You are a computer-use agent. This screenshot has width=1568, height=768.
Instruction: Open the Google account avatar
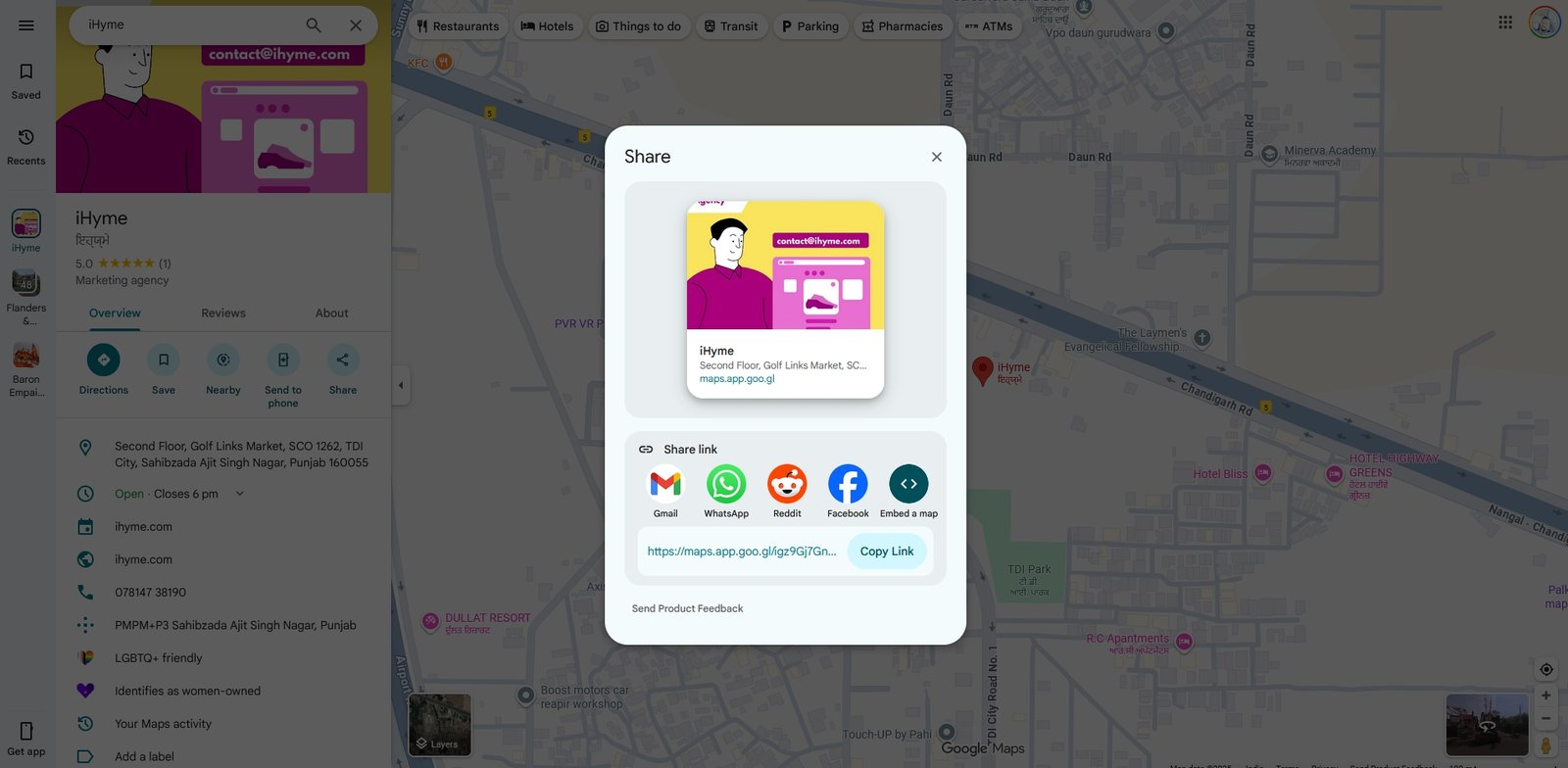(x=1544, y=23)
